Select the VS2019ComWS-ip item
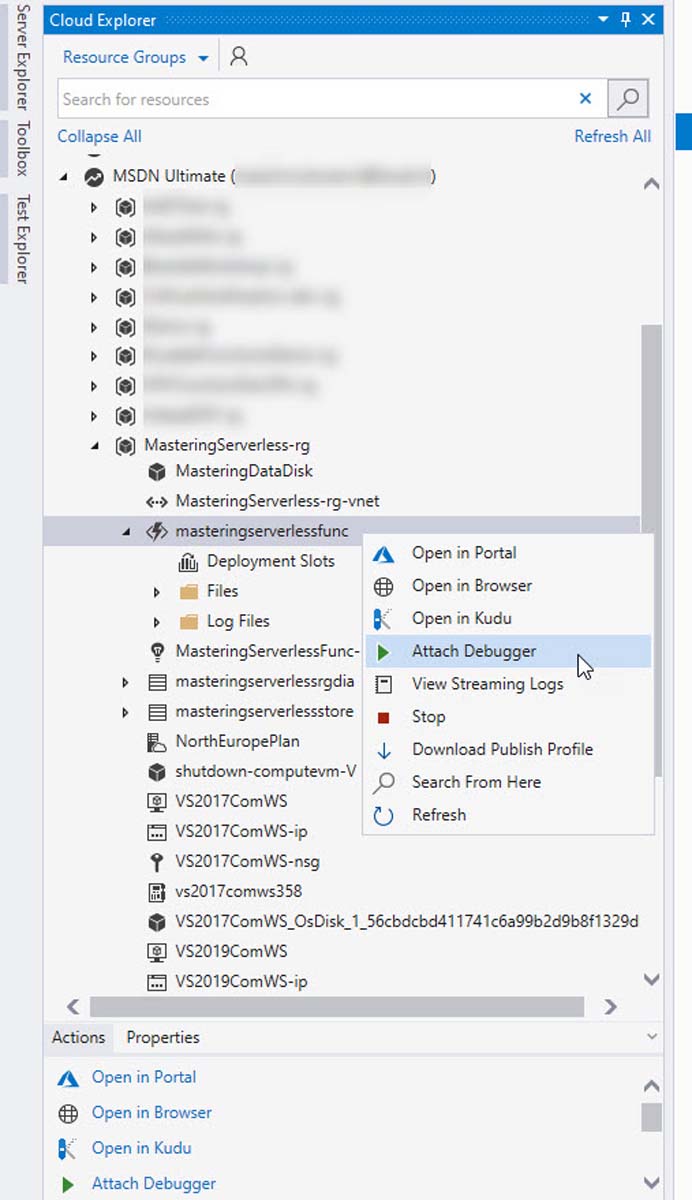 241,981
